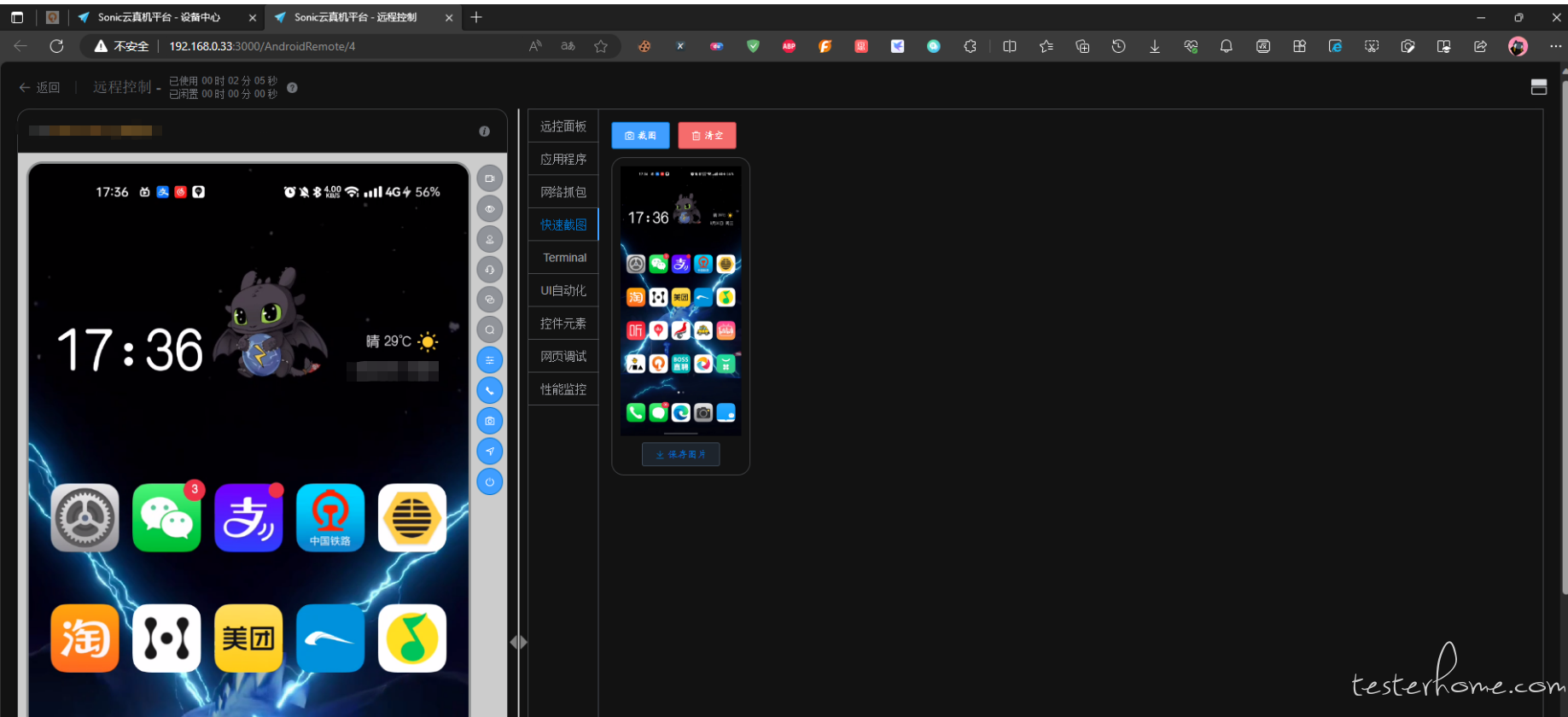Click the translate icon in address bar
Image resolution: width=1568 pixels, height=717 pixels.
click(568, 46)
